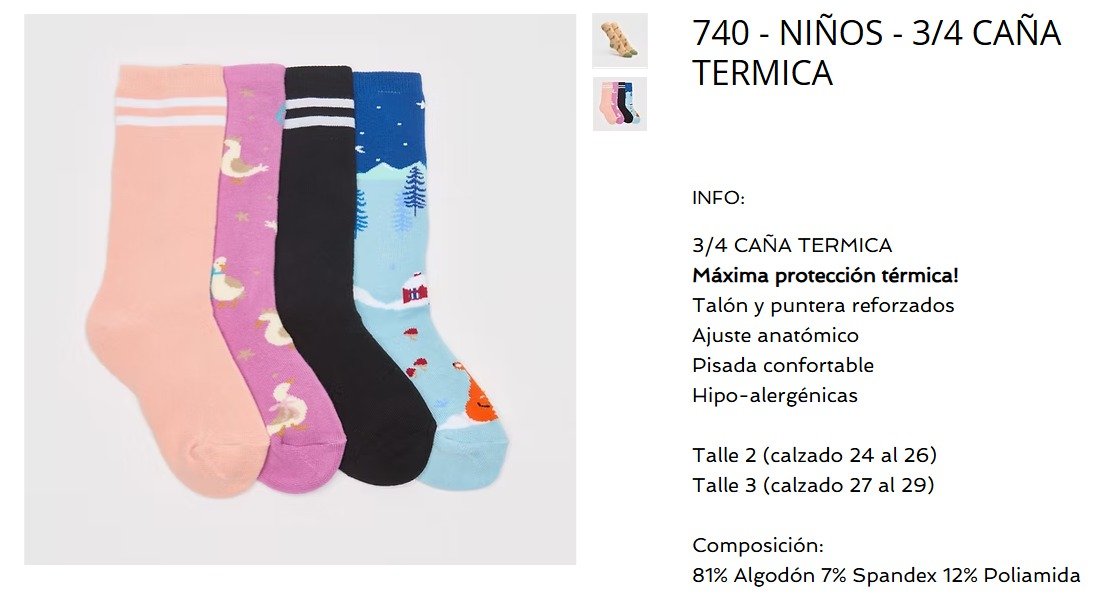The width and height of the screenshot is (1111, 607).
Task: Click the Ajuste anatómico line
Action: pos(775,336)
